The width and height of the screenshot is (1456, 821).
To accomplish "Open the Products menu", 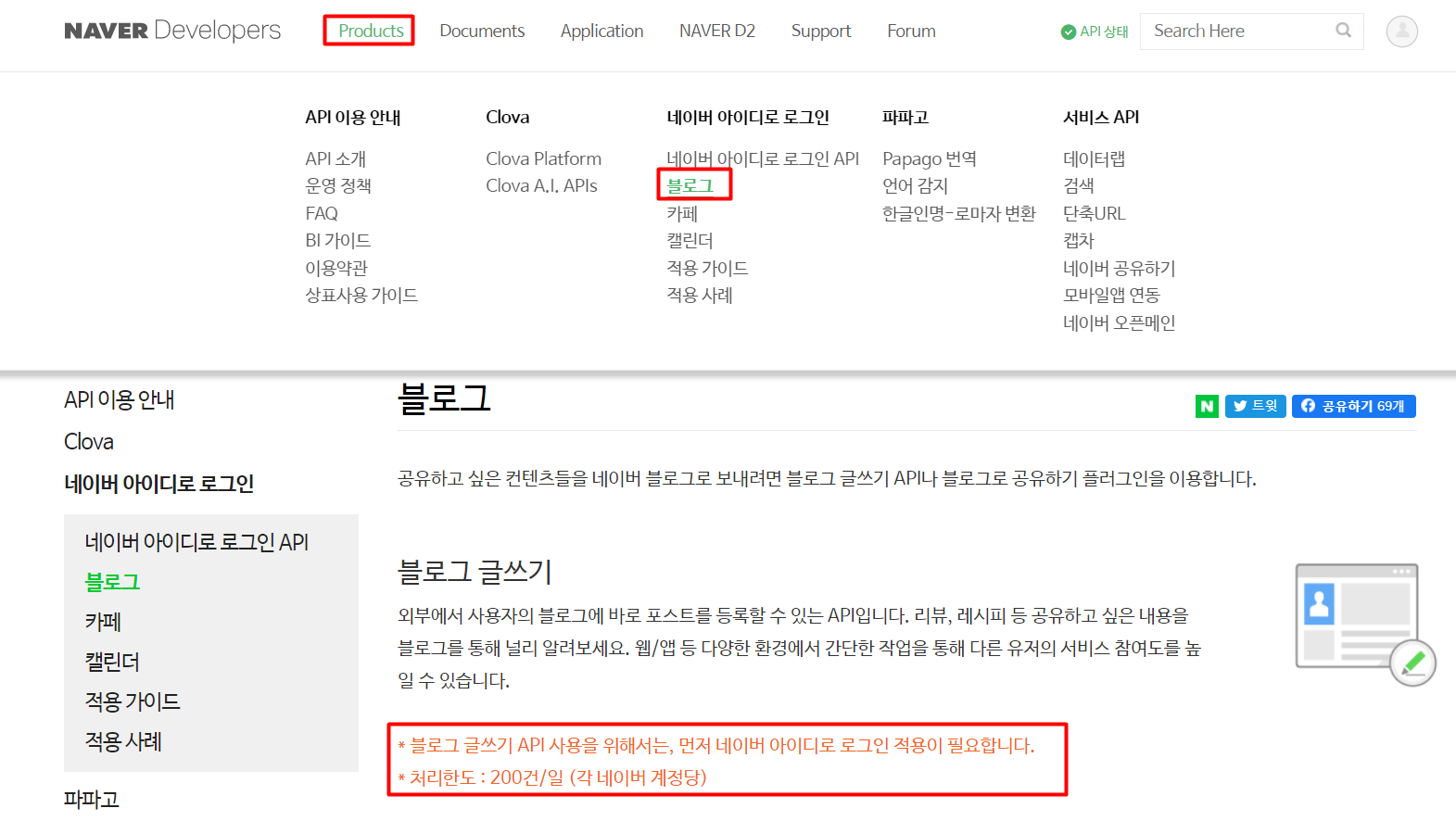I will coord(371,31).
